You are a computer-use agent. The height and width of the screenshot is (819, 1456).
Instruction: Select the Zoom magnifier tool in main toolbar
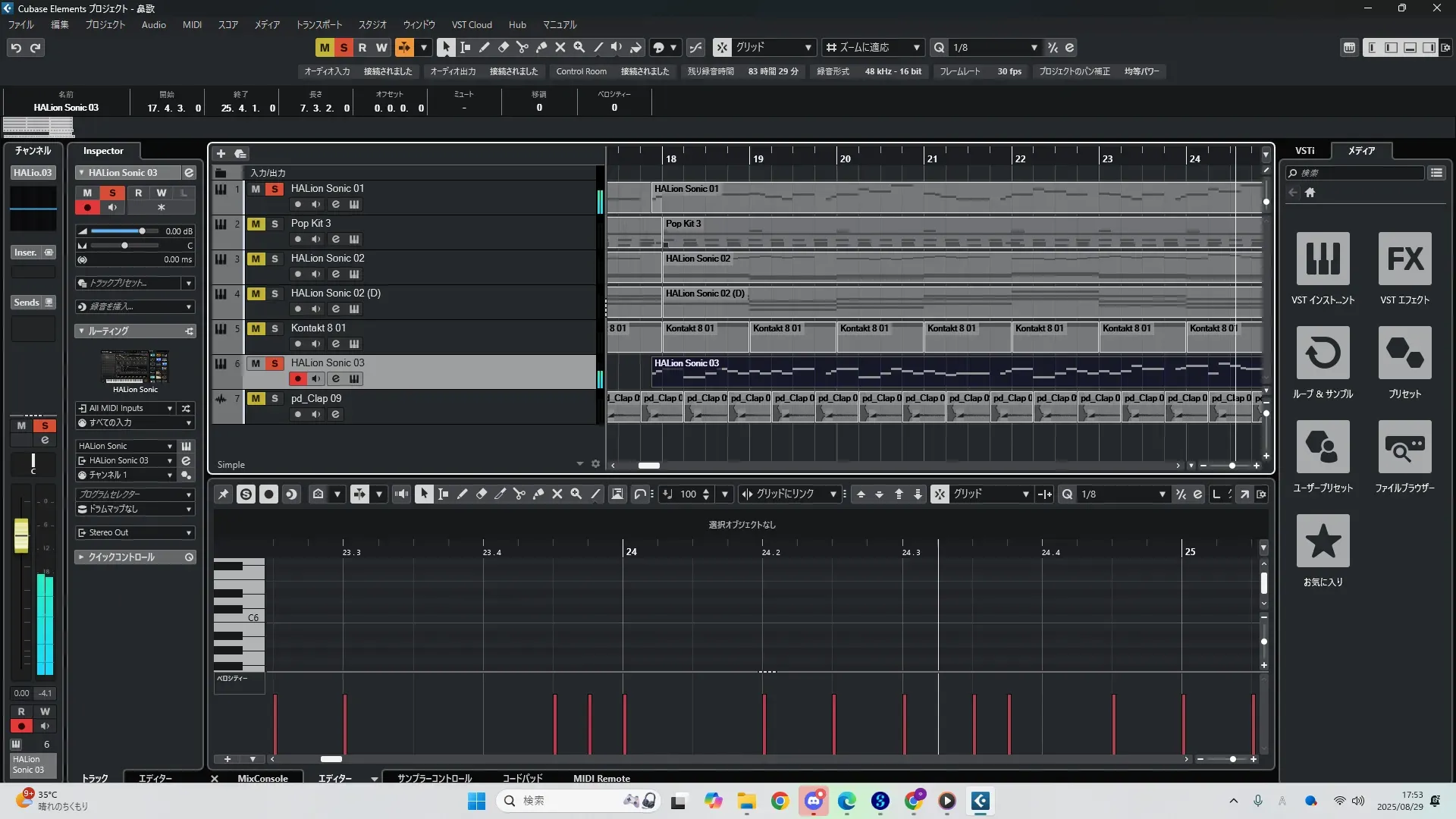579,47
